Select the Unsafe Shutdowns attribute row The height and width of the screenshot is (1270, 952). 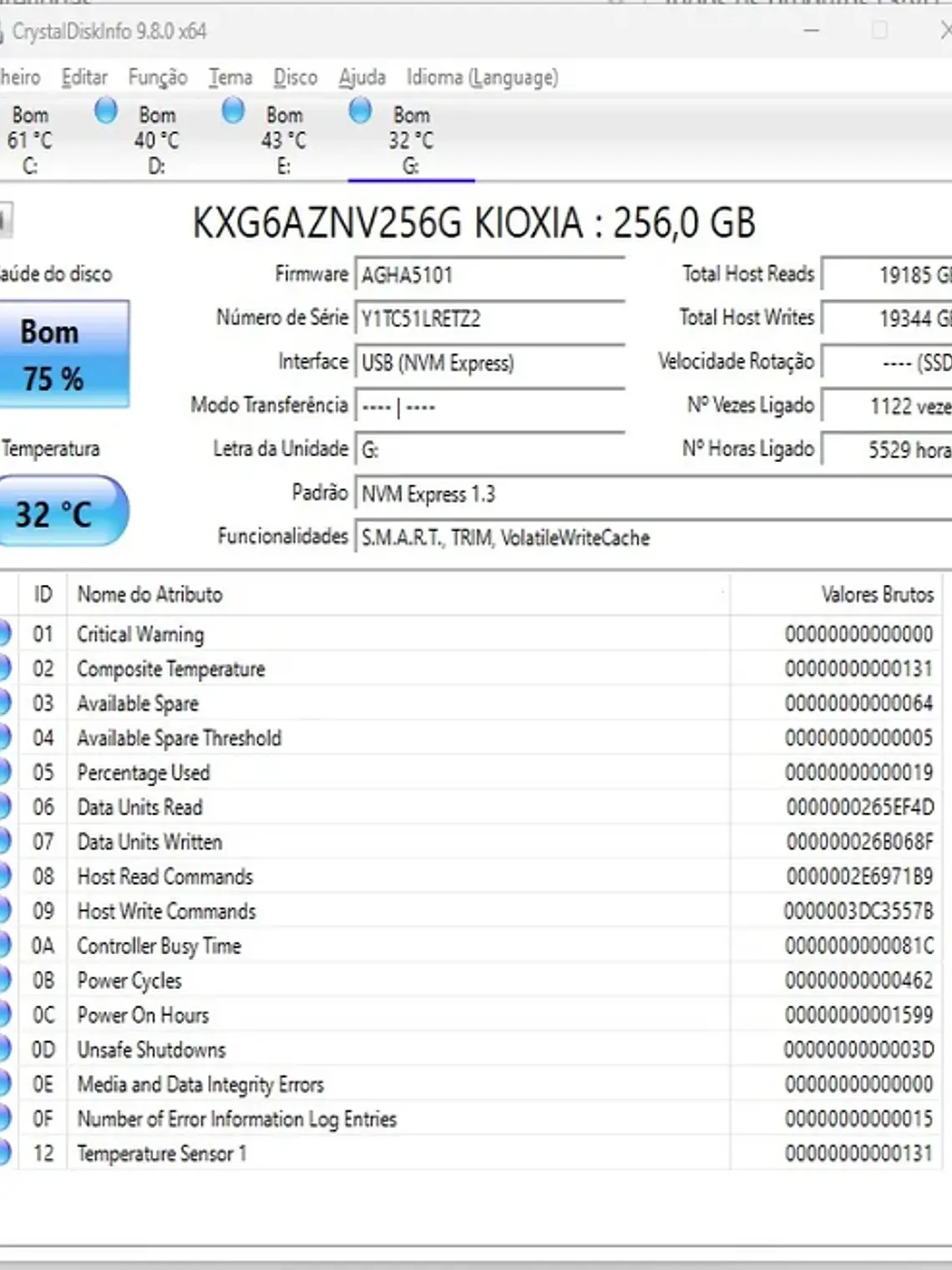[472, 1049]
